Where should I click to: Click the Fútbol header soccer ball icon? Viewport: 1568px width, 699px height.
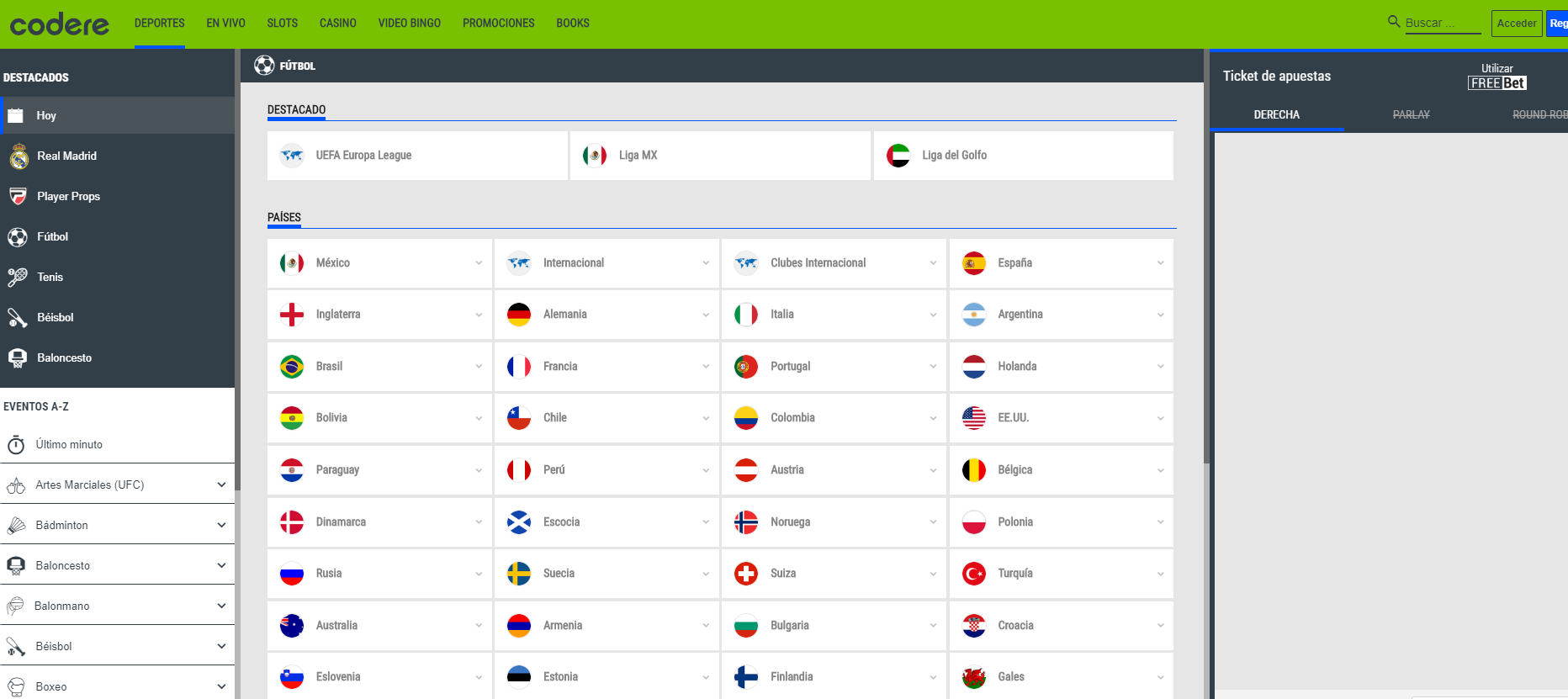[264, 65]
